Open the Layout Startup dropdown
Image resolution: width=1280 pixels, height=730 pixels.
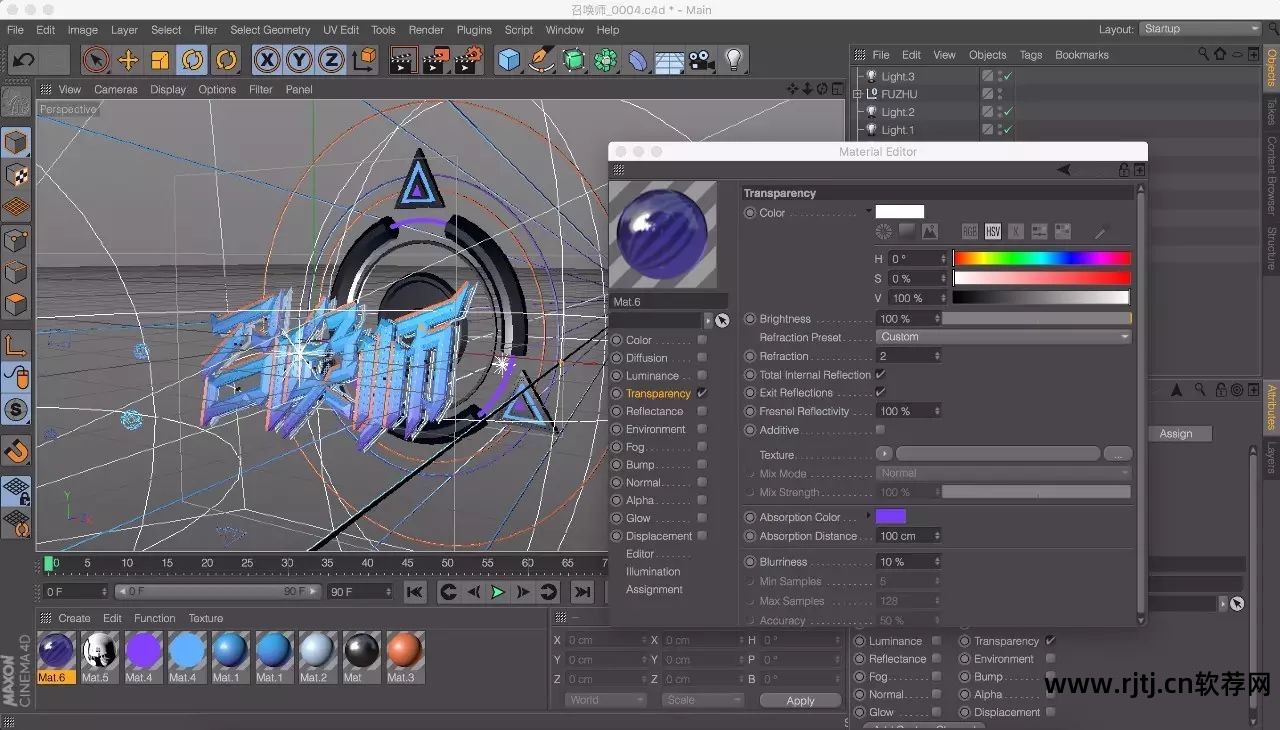1199,29
